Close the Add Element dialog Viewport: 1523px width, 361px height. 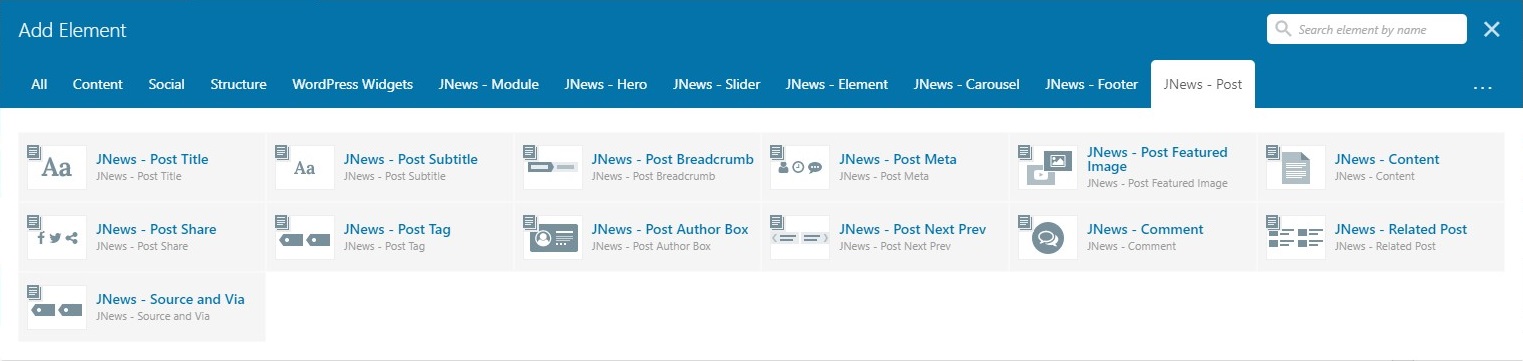tap(1492, 30)
